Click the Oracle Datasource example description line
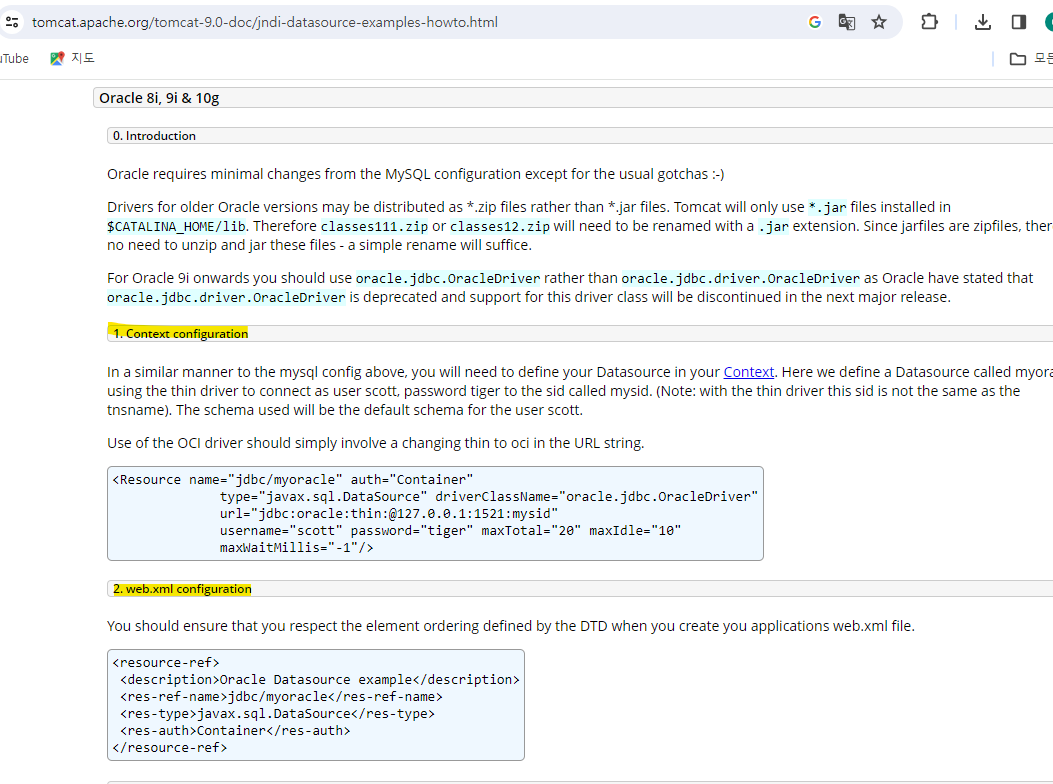This screenshot has height=784, width=1053. [x=320, y=680]
